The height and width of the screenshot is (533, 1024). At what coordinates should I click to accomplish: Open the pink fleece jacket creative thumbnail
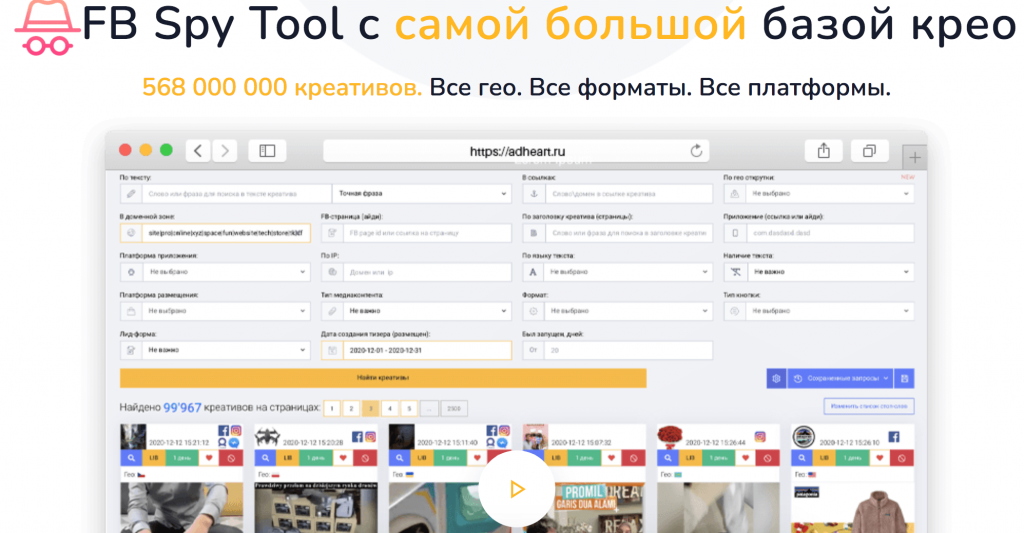[x=852, y=508]
